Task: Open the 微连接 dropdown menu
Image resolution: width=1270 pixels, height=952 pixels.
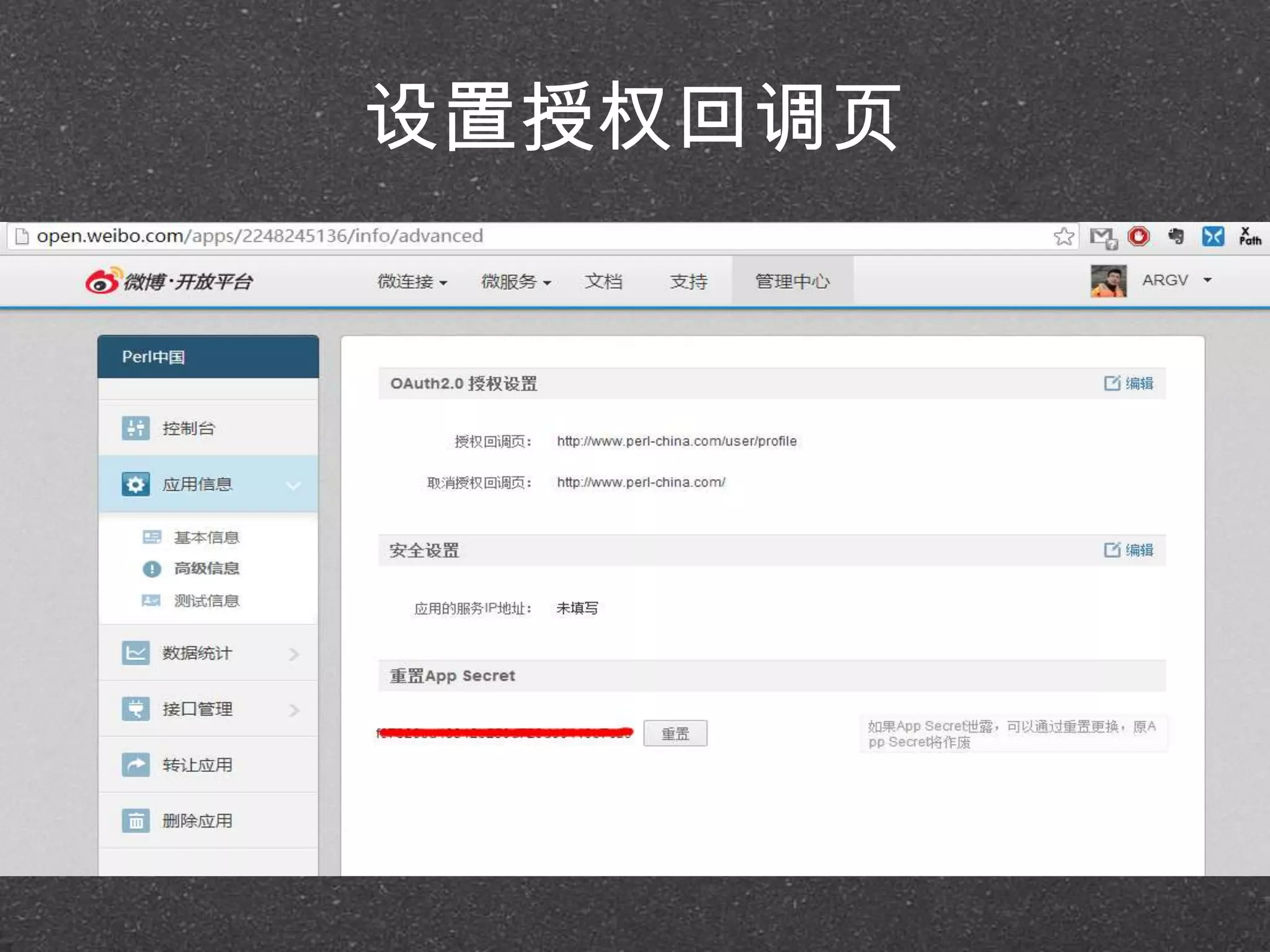Action: 412,281
